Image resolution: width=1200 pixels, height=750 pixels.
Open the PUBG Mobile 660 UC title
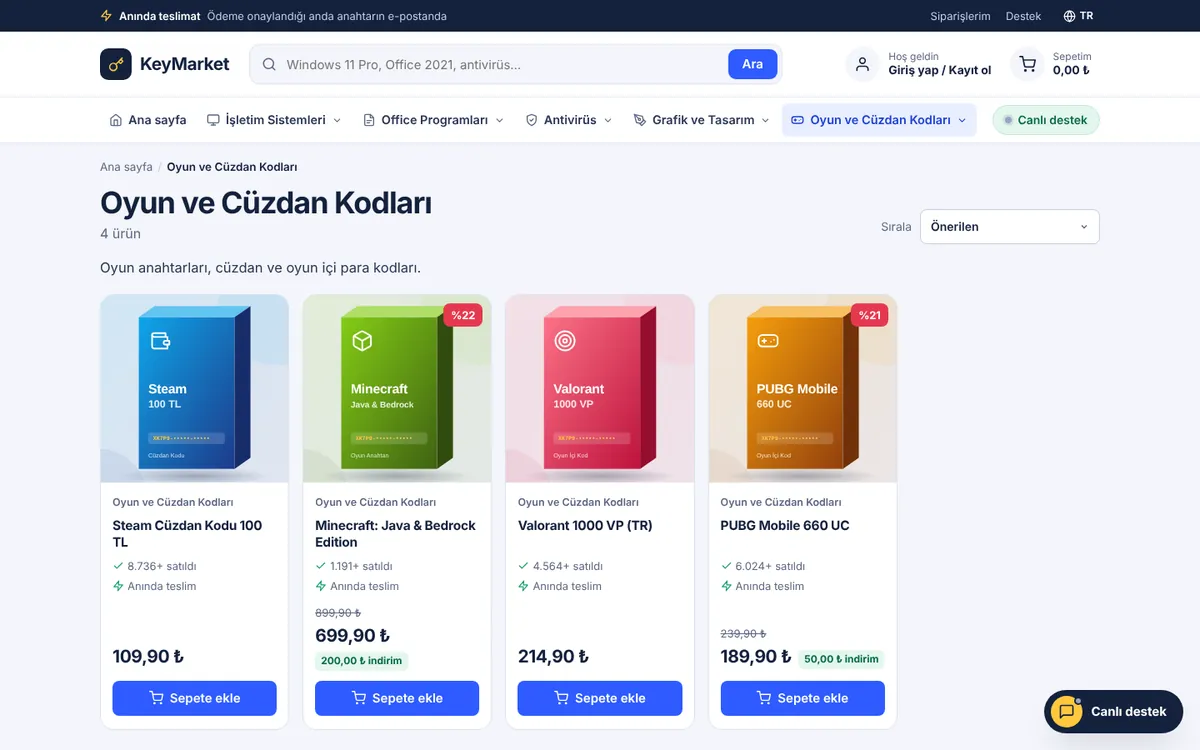pos(785,525)
